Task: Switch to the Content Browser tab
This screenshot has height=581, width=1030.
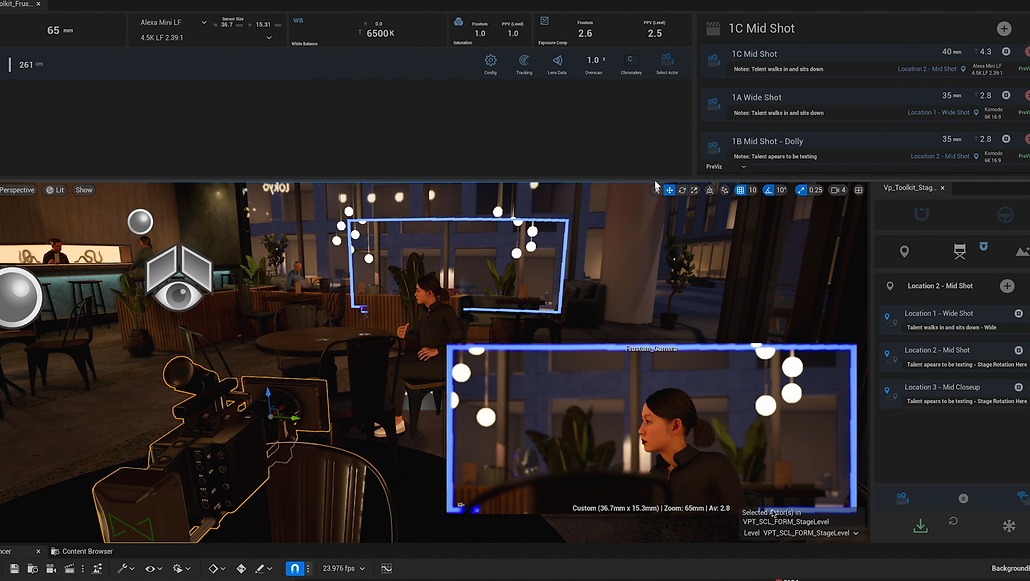Action: (82, 551)
